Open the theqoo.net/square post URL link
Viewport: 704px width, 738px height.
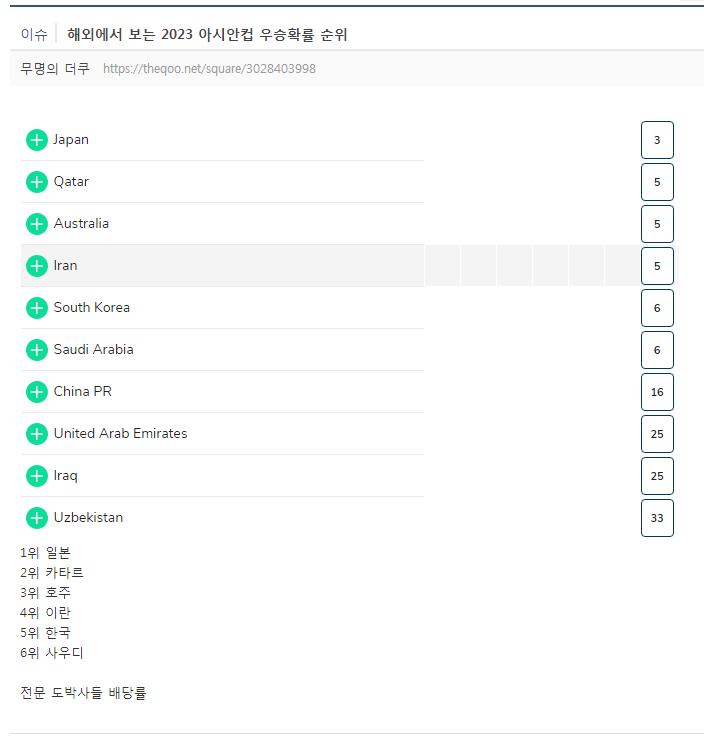click(x=209, y=69)
